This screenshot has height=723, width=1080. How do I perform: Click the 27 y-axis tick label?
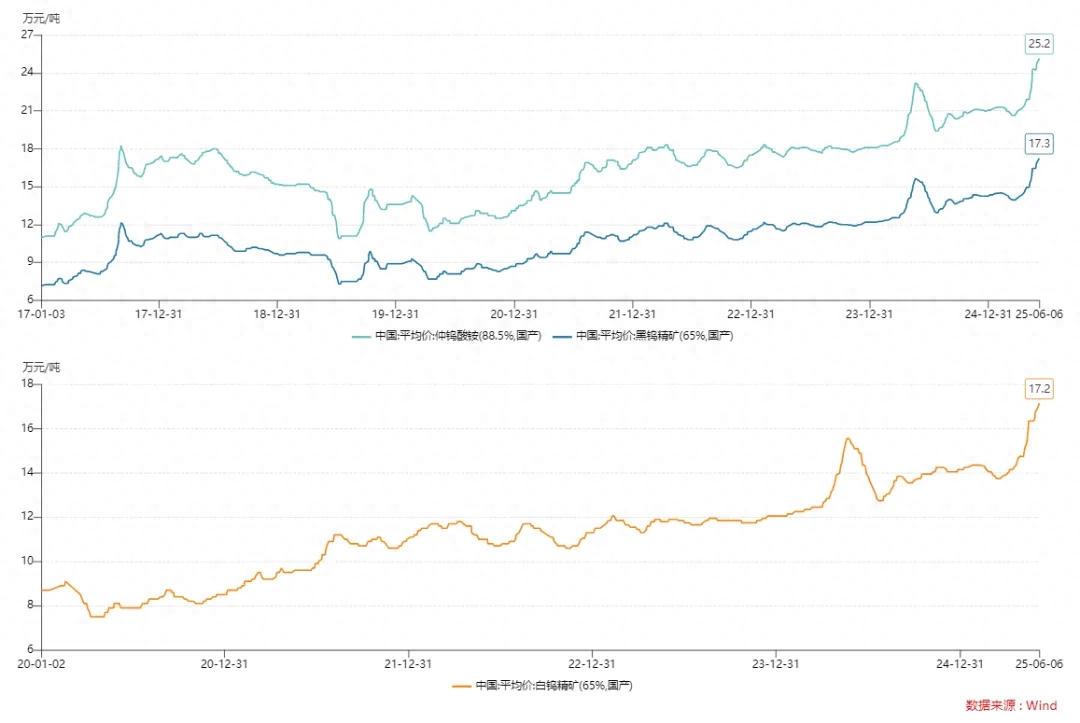point(27,34)
